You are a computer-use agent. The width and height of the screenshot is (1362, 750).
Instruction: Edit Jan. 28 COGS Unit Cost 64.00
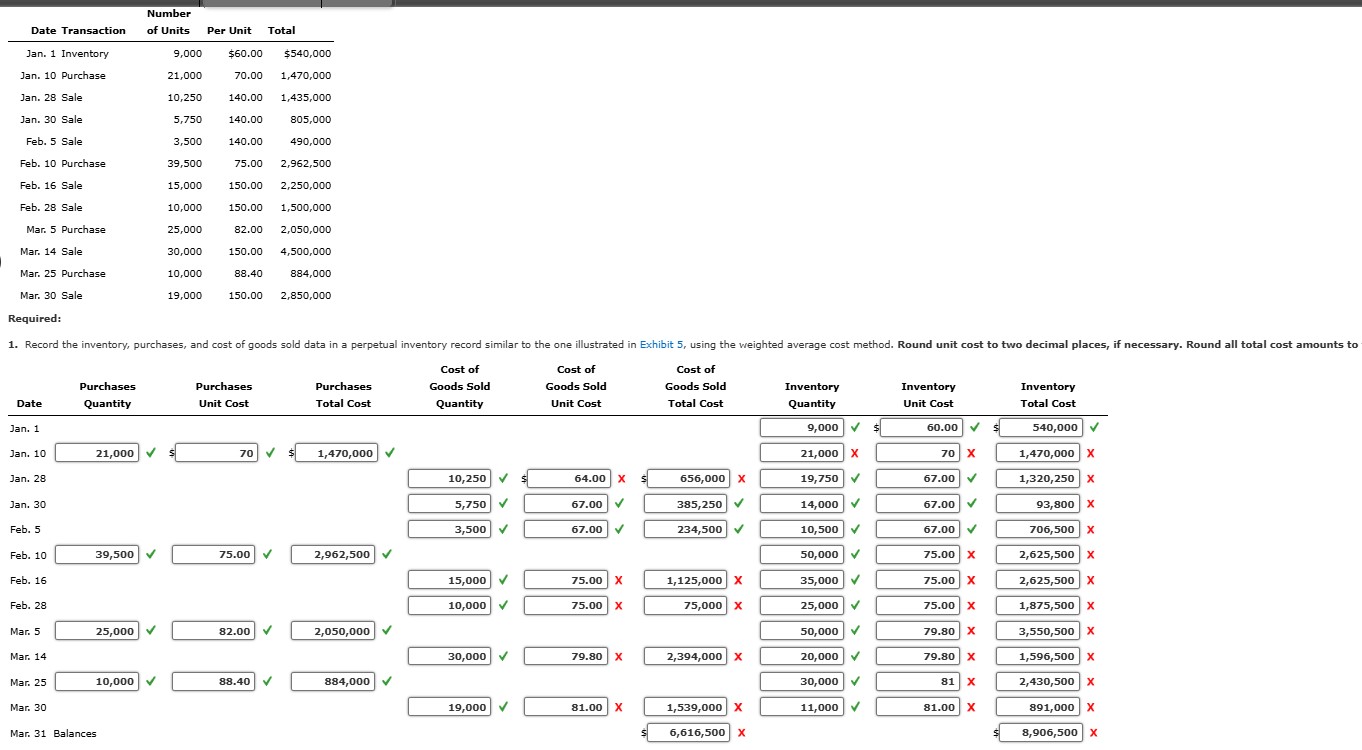pos(568,479)
